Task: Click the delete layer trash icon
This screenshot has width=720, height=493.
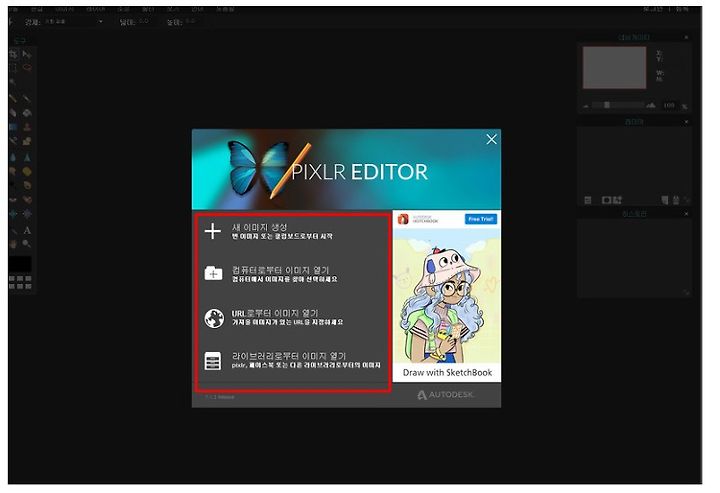Action: coord(675,200)
